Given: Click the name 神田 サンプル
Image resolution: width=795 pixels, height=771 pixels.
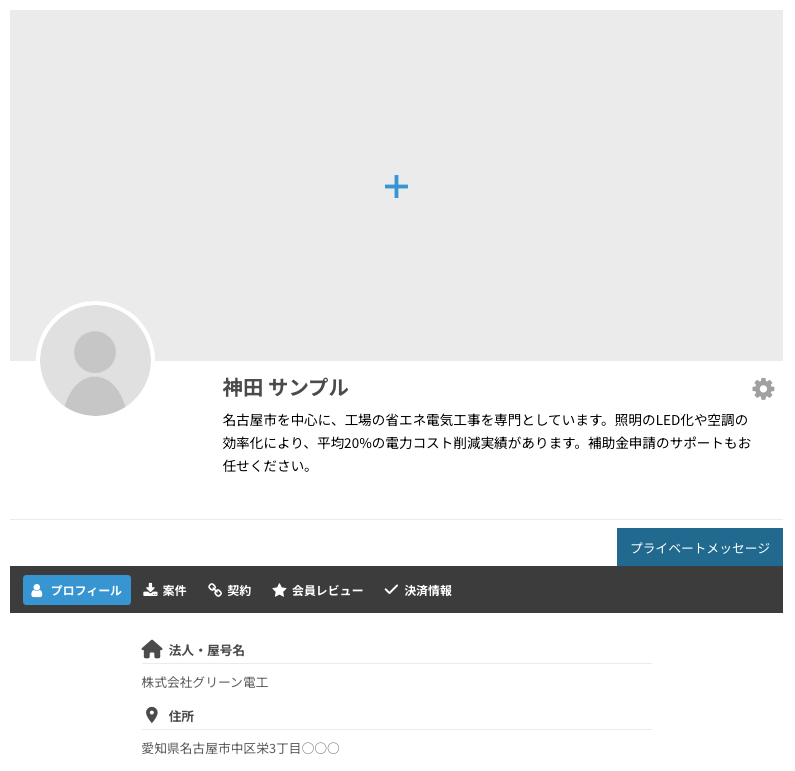Looking at the screenshot, I should point(285,388).
